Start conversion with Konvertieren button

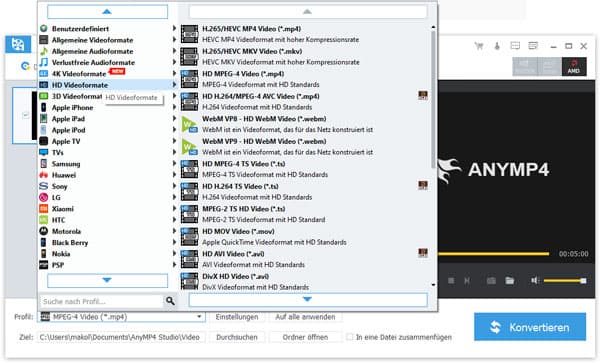click(530, 327)
